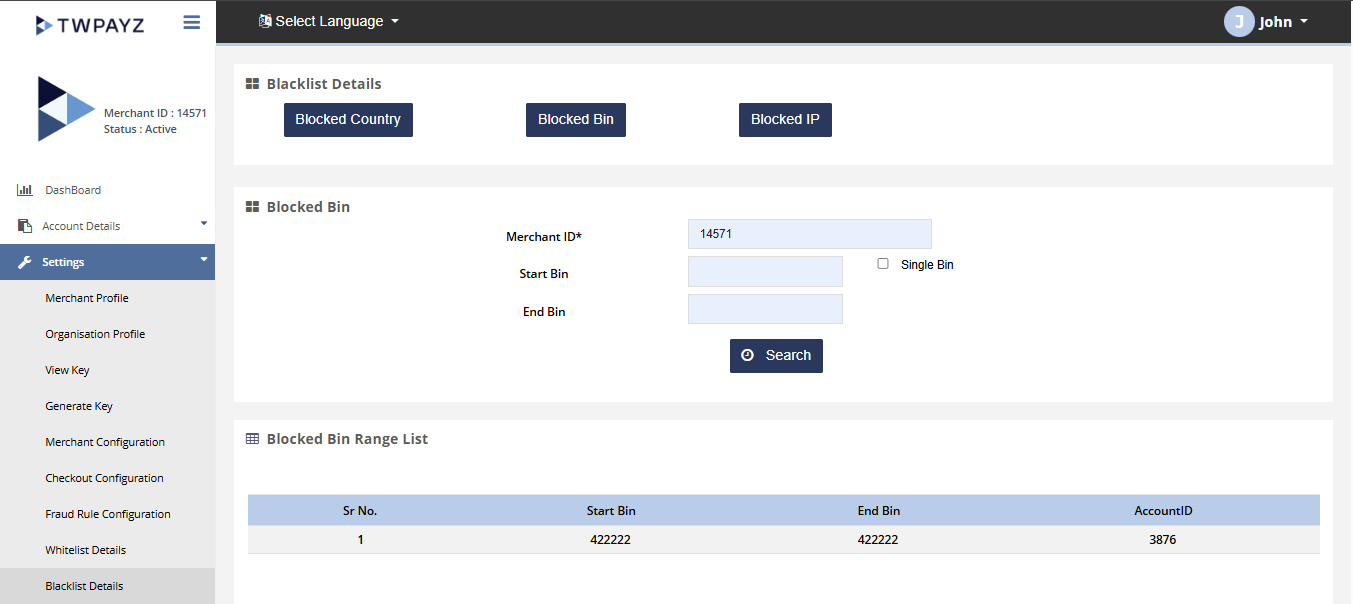Expand Account Details submenu arrow
1353x604 pixels.
204,223
